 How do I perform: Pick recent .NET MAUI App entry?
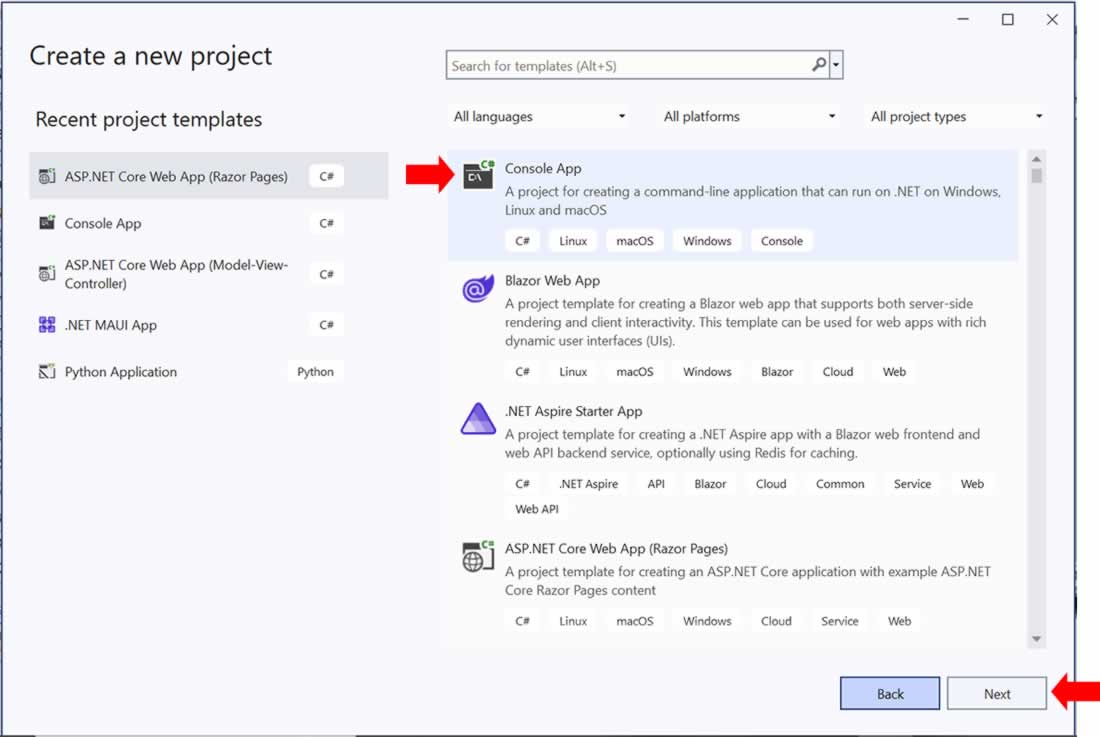coord(208,325)
